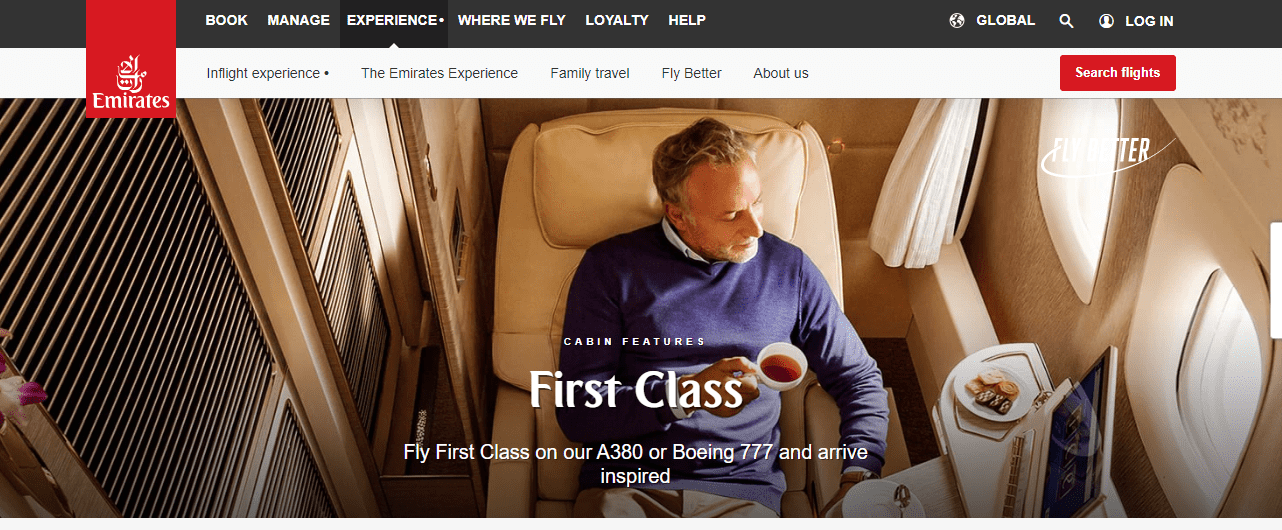Open the BOOK menu
This screenshot has width=1282, height=530.
point(226,20)
